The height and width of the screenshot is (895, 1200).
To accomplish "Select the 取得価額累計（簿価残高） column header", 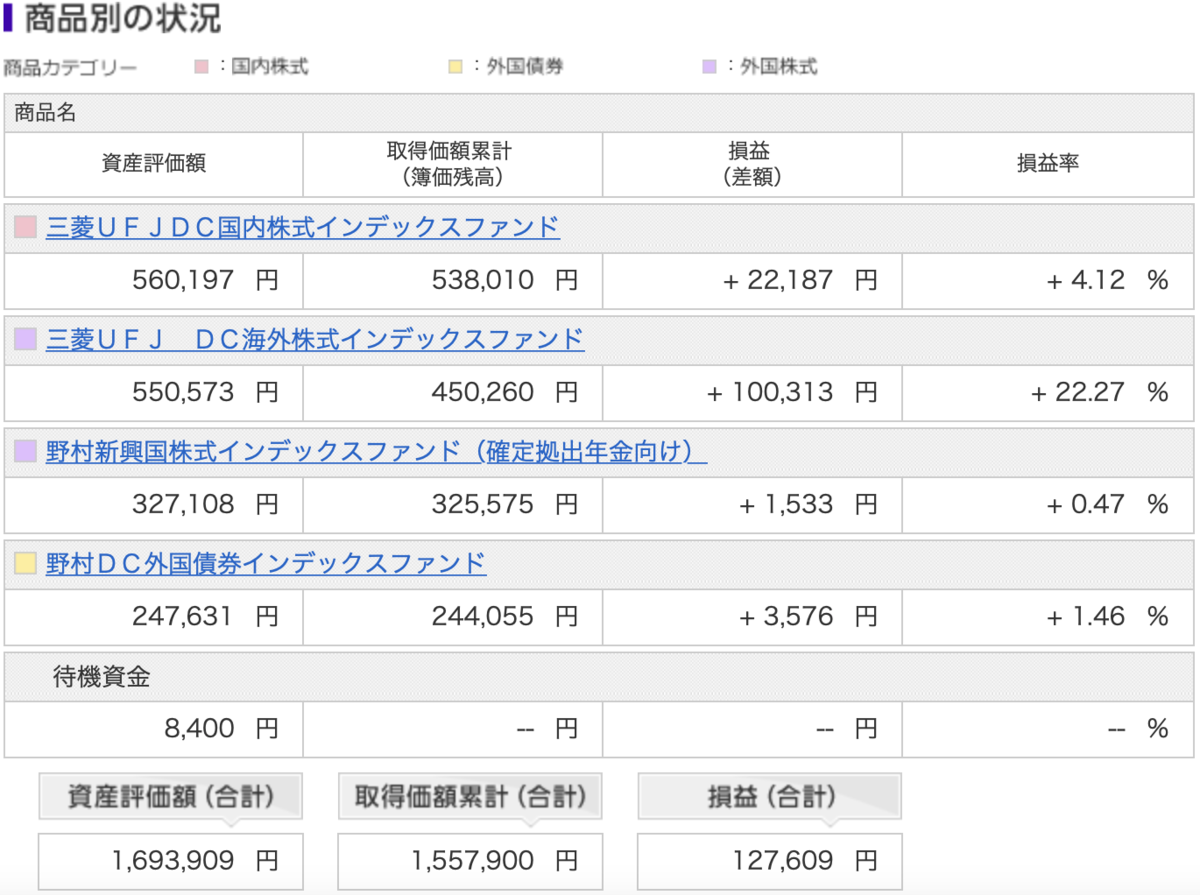I will coord(453,164).
